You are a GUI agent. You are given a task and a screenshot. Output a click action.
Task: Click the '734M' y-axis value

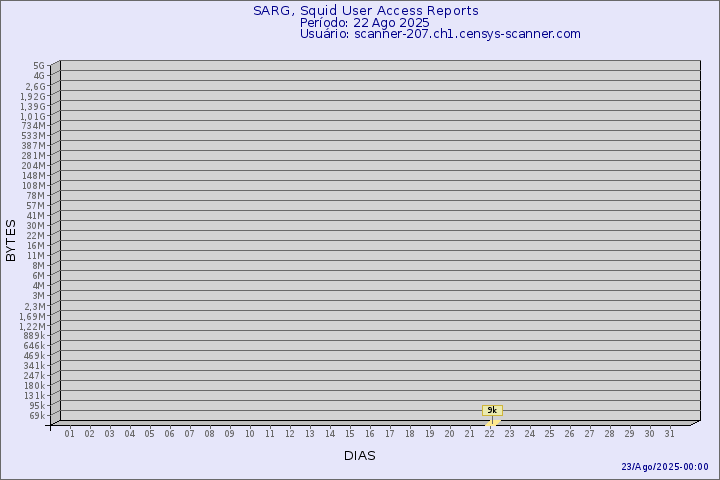(34, 126)
